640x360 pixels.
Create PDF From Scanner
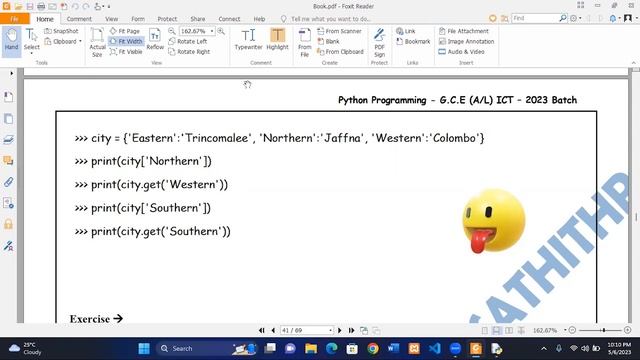[340, 31]
